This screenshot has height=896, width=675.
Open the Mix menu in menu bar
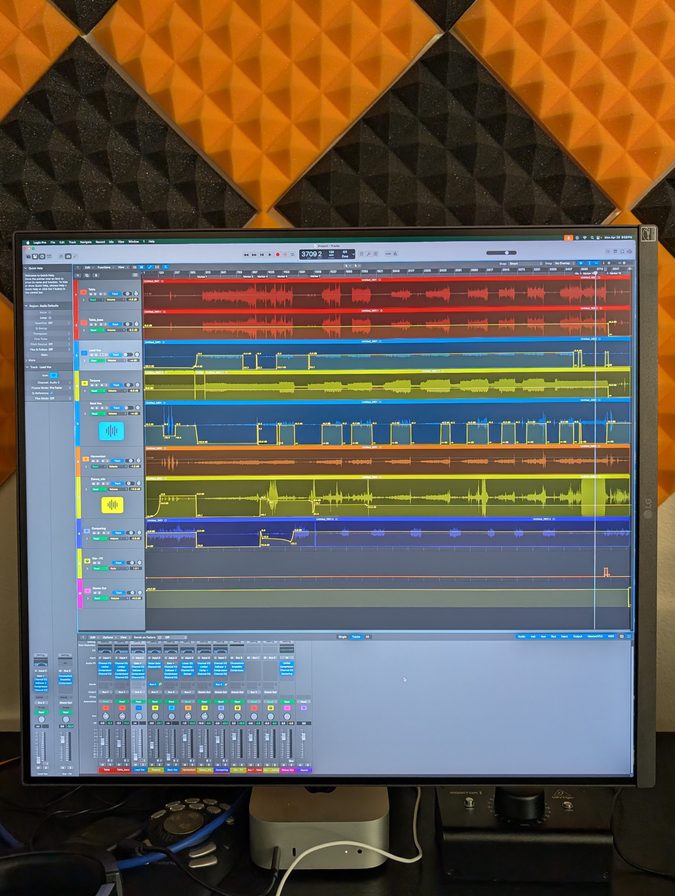click(111, 242)
